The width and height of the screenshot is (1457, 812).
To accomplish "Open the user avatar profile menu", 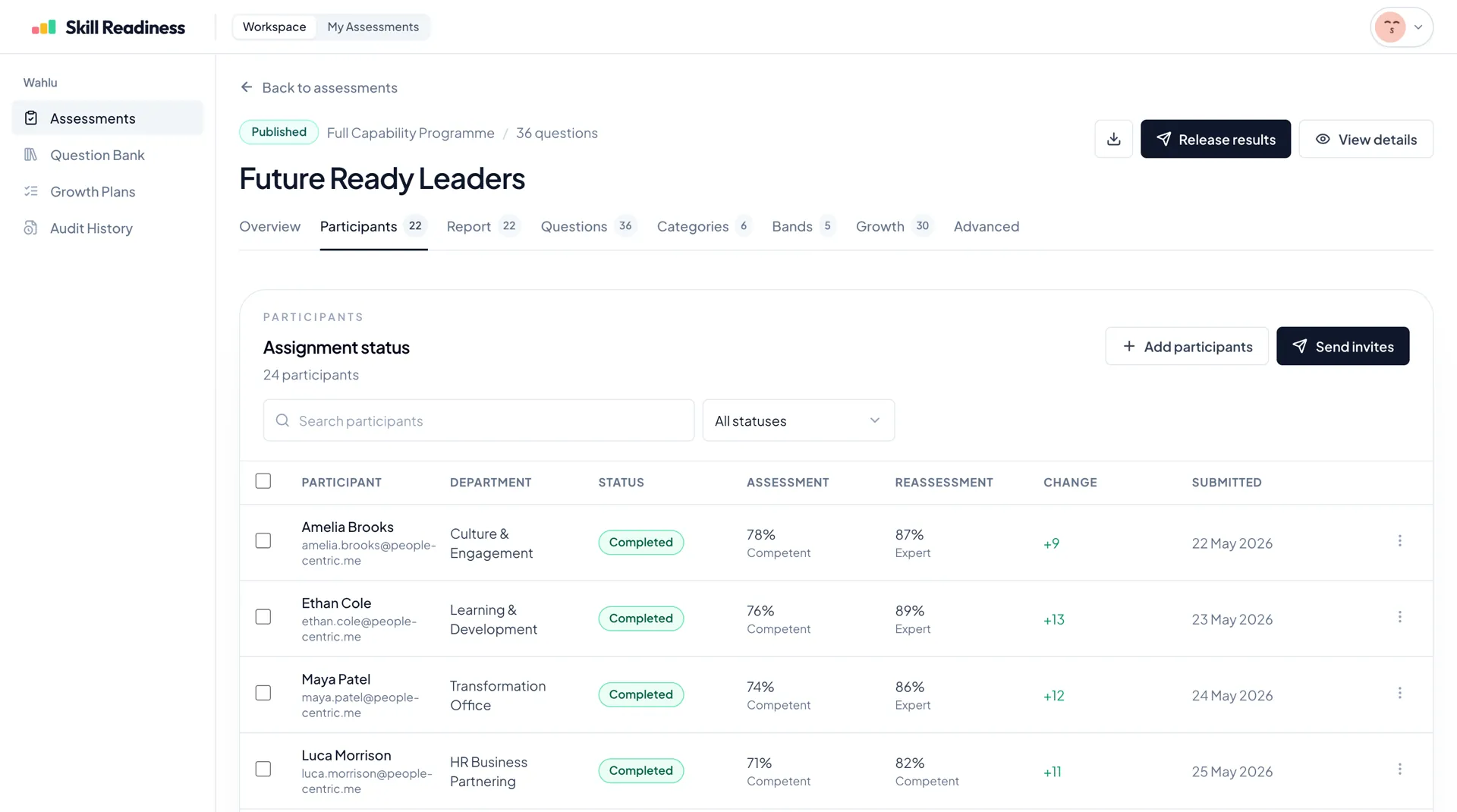I will click(x=1401, y=27).
